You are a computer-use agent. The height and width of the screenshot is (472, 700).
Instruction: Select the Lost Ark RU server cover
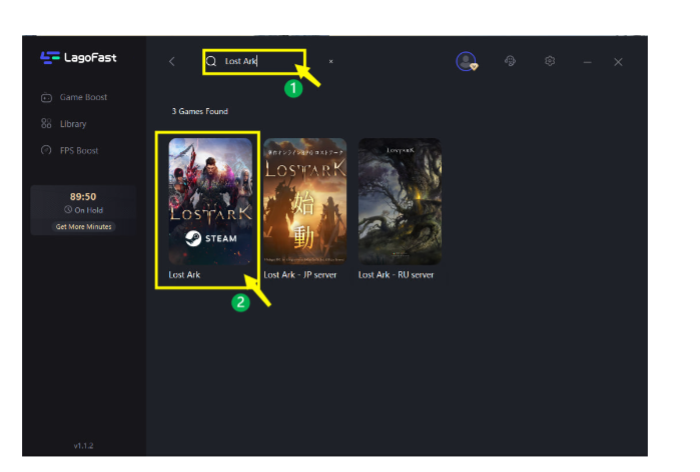point(400,201)
